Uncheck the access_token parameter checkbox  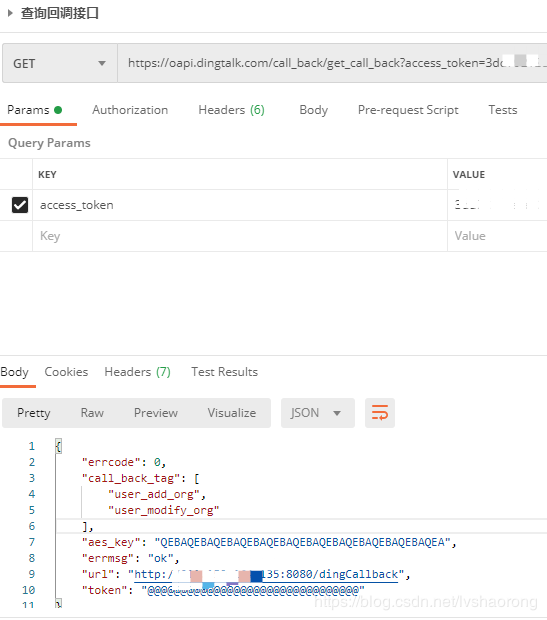pyautogui.click(x=20, y=205)
